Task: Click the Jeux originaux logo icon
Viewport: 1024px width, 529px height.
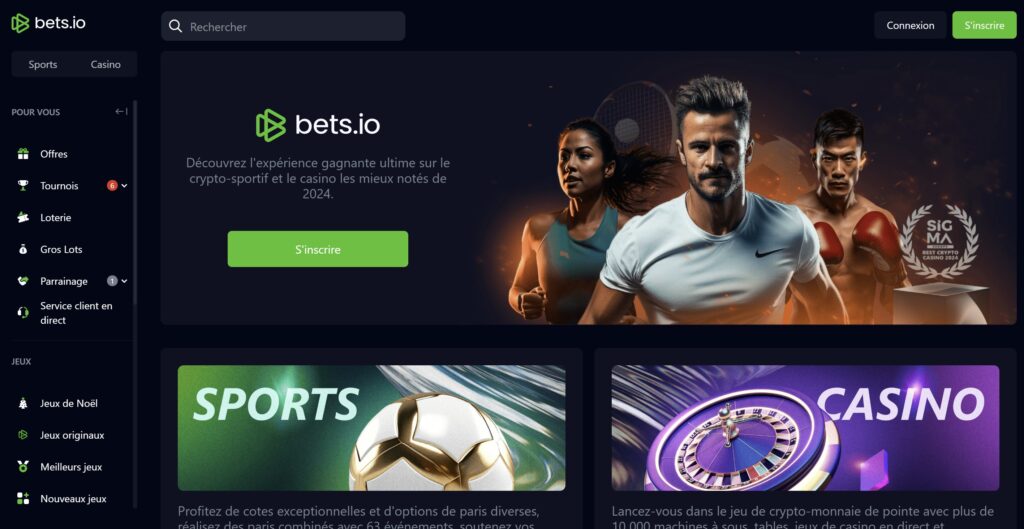Action: (x=23, y=435)
